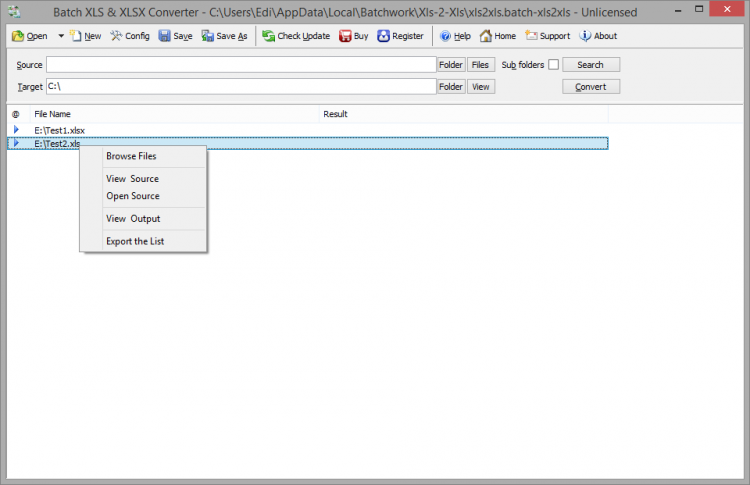Screen dimensions: 750x485
Task: Click the Search button
Action: tap(591, 65)
